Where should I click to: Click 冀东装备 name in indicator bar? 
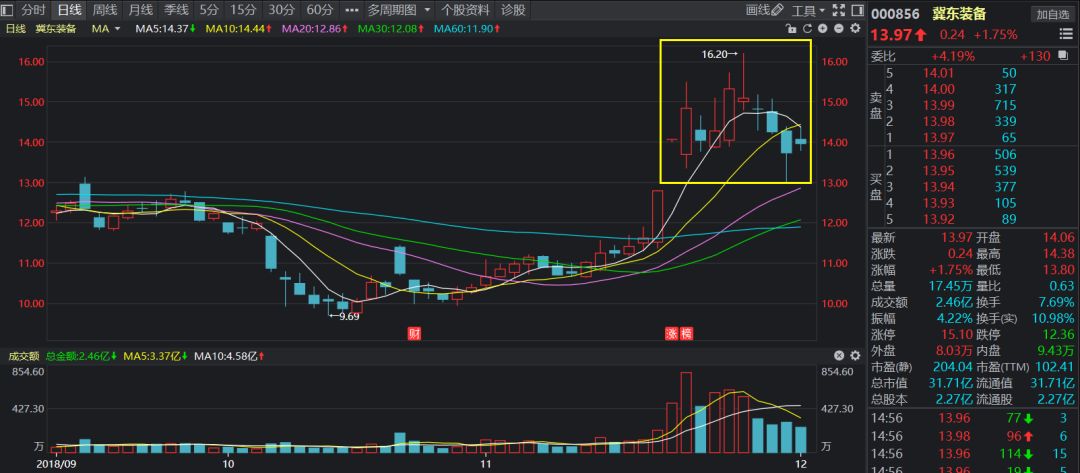point(56,28)
